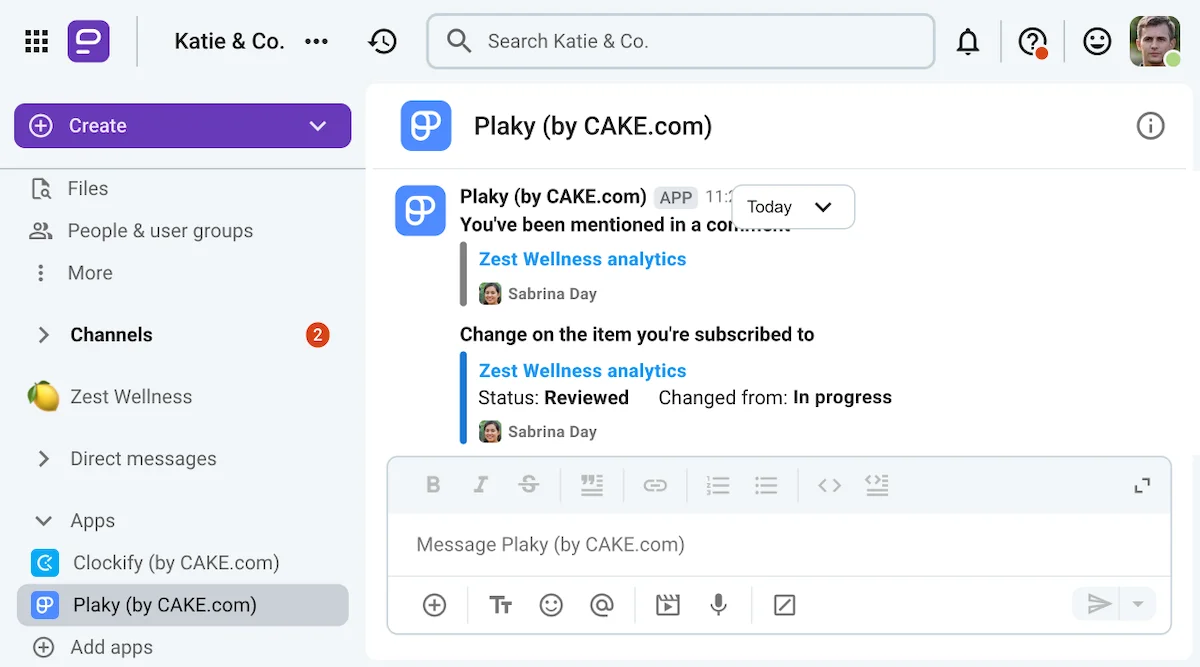Toggle strikethrough formatting

[x=529, y=485]
